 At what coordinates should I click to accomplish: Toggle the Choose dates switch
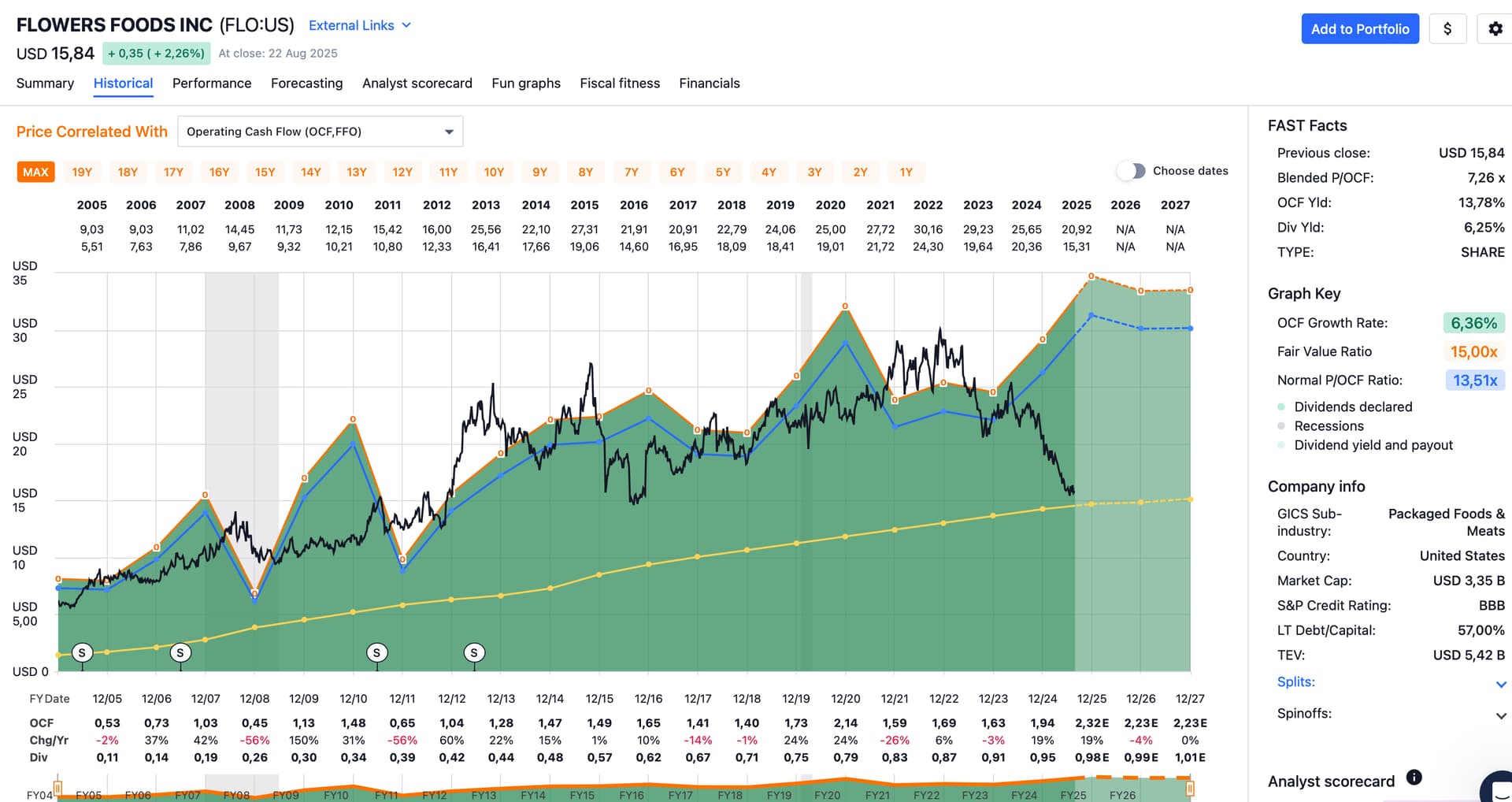click(x=1131, y=171)
